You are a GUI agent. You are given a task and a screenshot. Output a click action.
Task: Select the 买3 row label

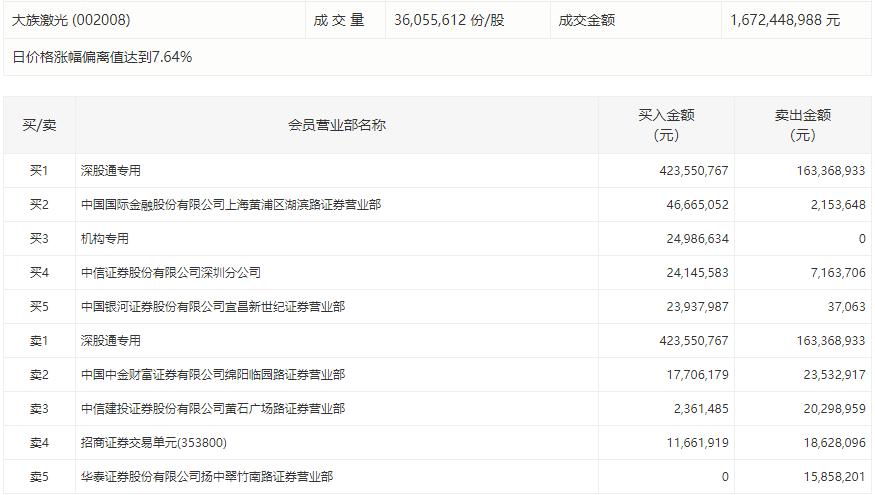pyautogui.click(x=39, y=239)
